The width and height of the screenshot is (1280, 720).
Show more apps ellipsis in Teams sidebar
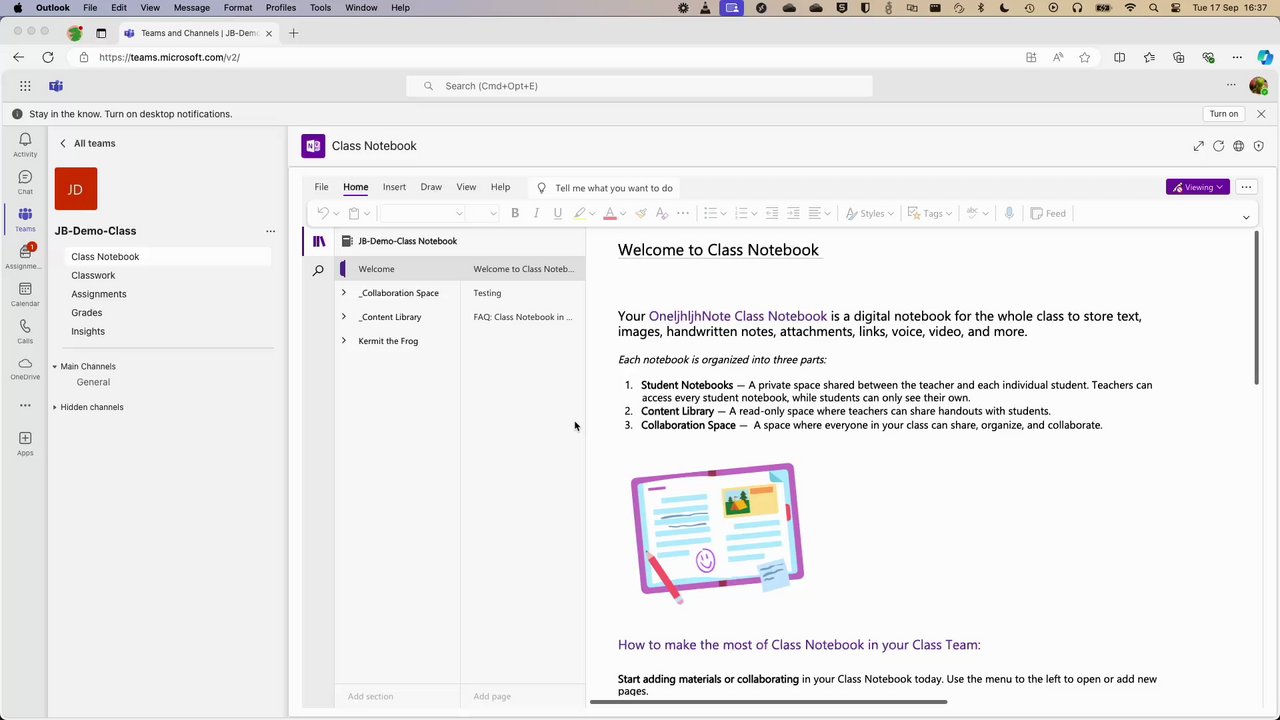click(x=25, y=405)
